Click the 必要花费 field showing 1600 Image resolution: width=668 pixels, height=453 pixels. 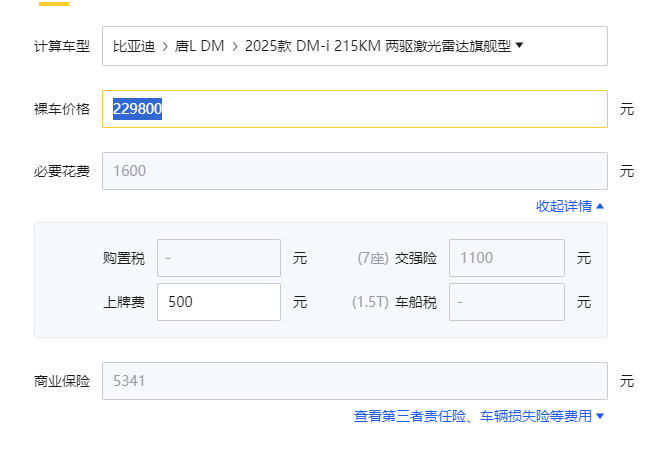(x=354, y=171)
